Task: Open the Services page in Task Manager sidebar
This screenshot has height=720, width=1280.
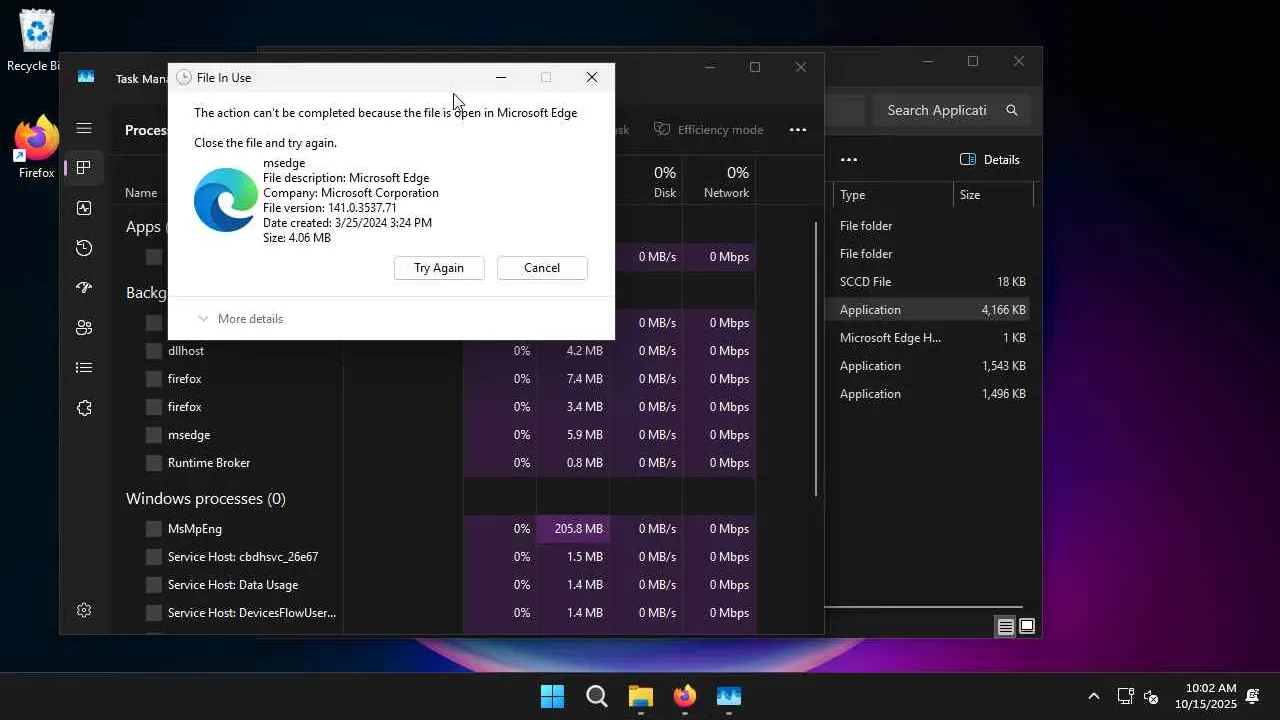Action: [x=84, y=408]
